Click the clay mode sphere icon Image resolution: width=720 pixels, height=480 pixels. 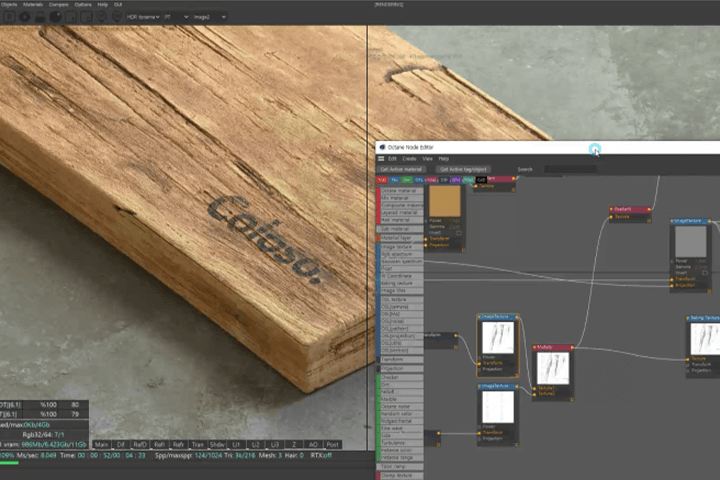55,17
